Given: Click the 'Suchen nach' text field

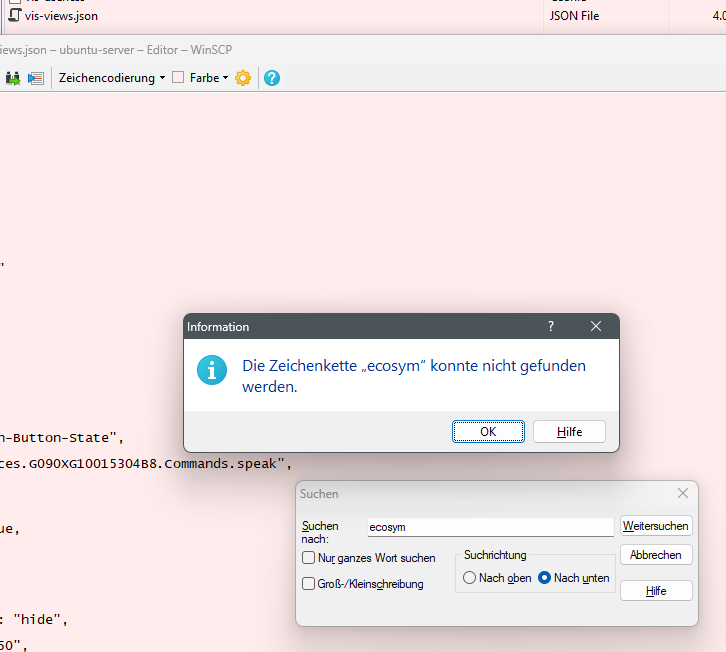Looking at the screenshot, I should (x=490, y=527).
